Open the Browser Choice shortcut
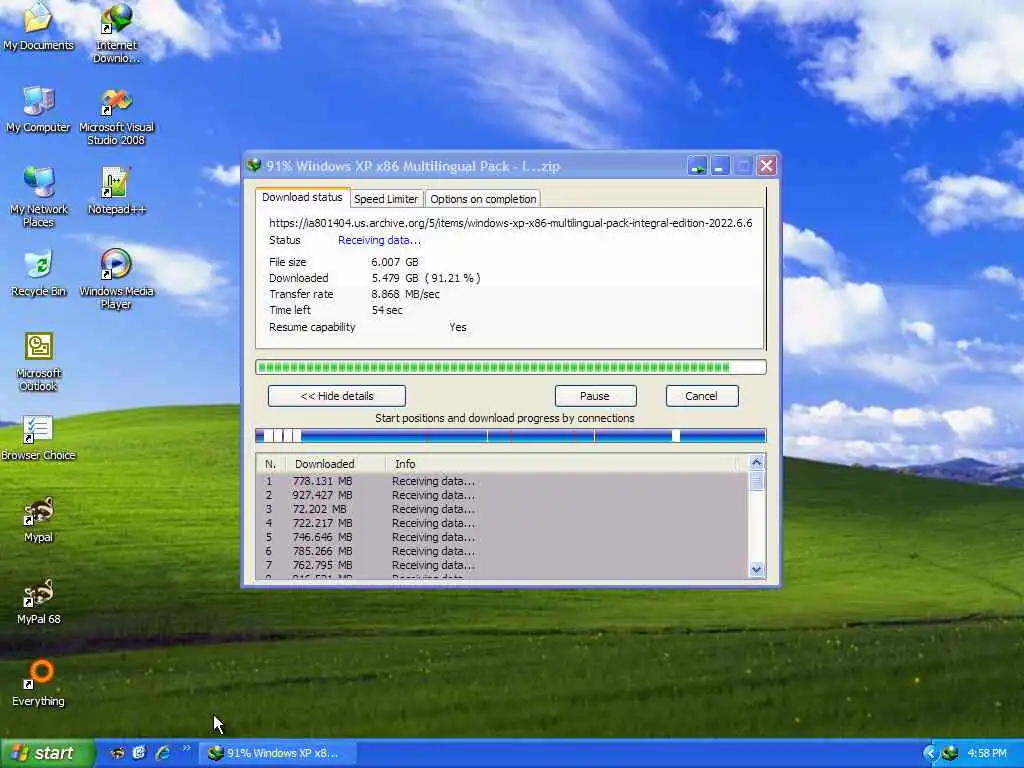The image size is (1024, 768). pyautogui.click(x=39, y=438)
